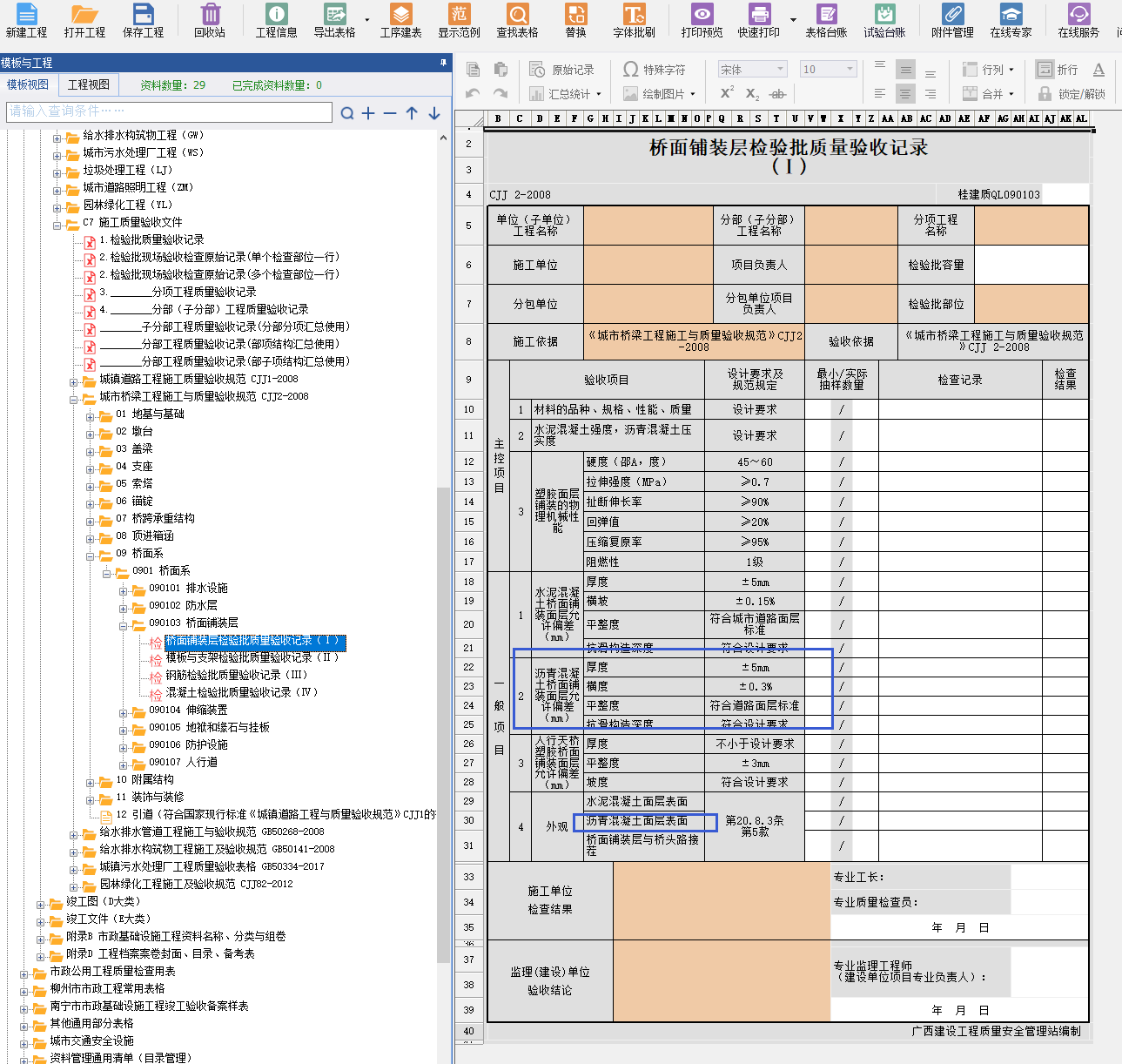Open the 回收站 recycle bin
Viewport: 1122px width, 1064px height.
[x=210, y=20]
